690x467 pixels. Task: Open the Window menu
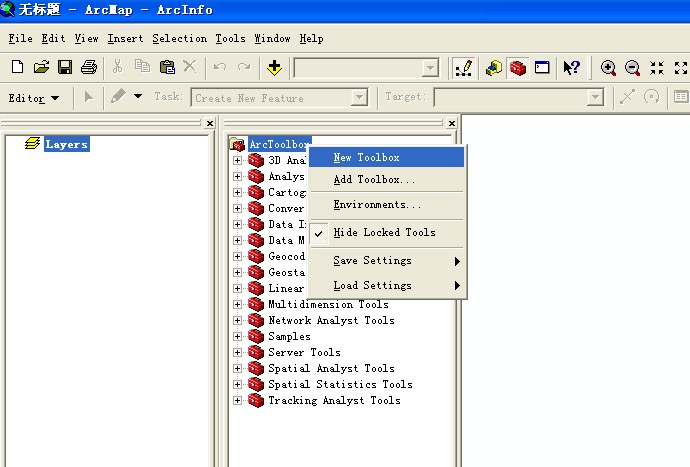tap(272, 39)
